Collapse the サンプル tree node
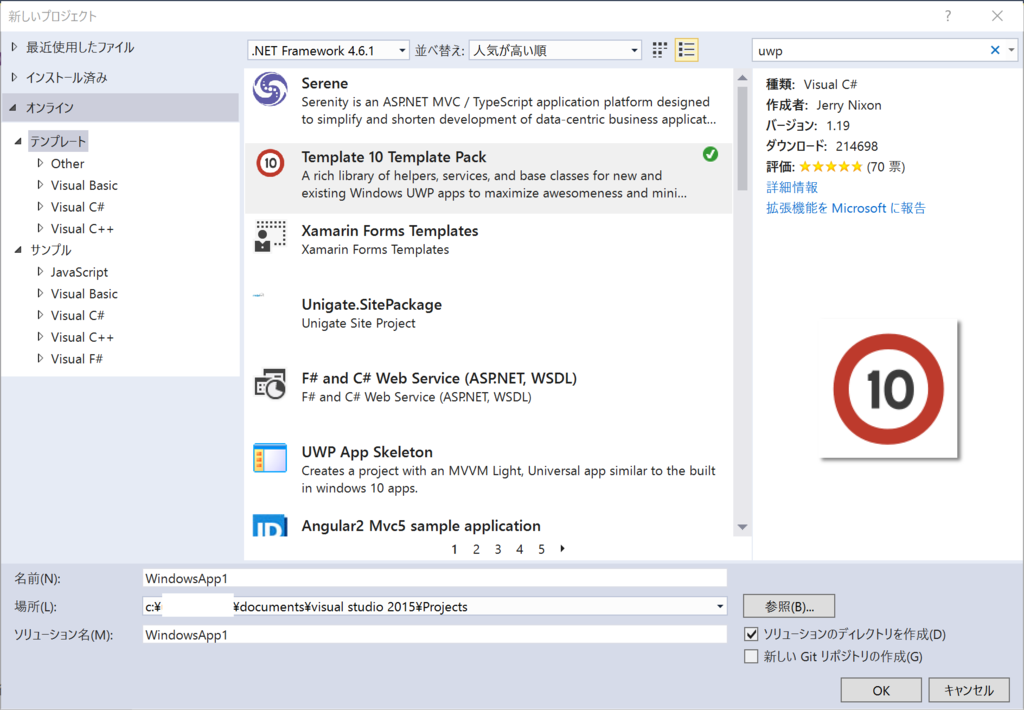The height and width of the screenshot is (710, 1024). coord(18,250)
